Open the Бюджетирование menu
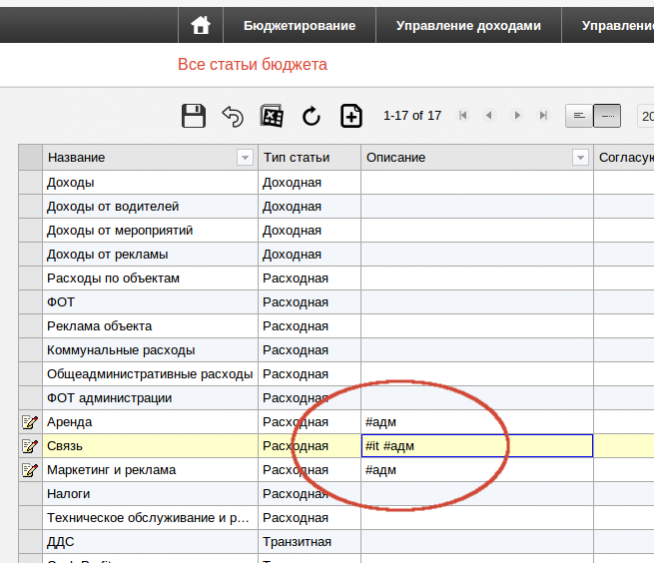The height and width of the screenshot is (563, 654). [299, 26]
